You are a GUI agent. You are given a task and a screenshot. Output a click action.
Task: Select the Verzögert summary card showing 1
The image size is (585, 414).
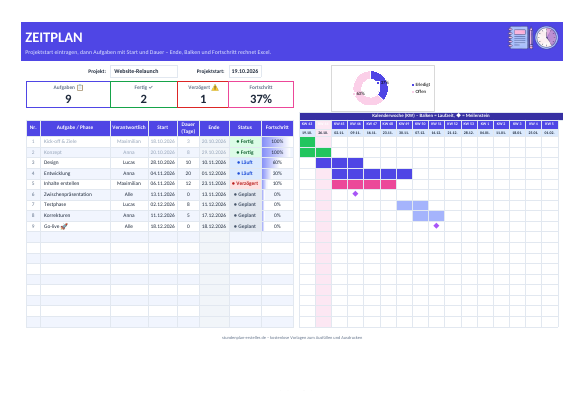(x=203, y=95)
